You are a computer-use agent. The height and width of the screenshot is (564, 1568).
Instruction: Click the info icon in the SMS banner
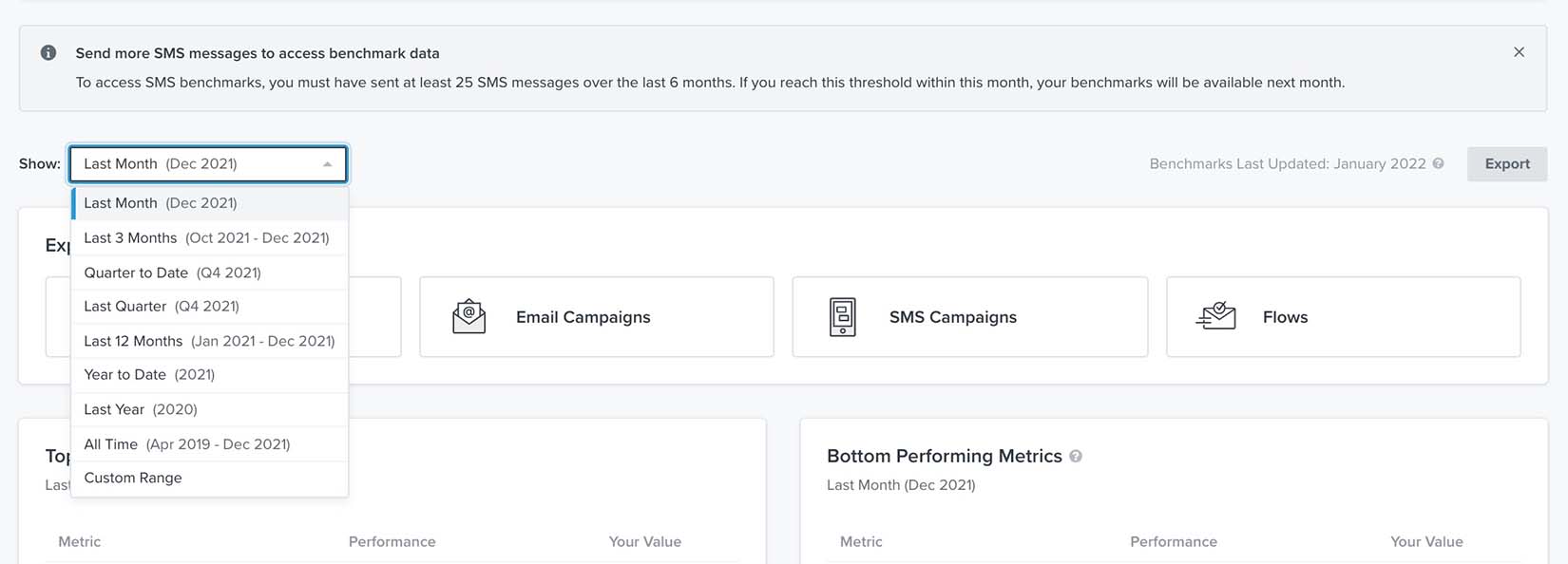coord(48,52)
